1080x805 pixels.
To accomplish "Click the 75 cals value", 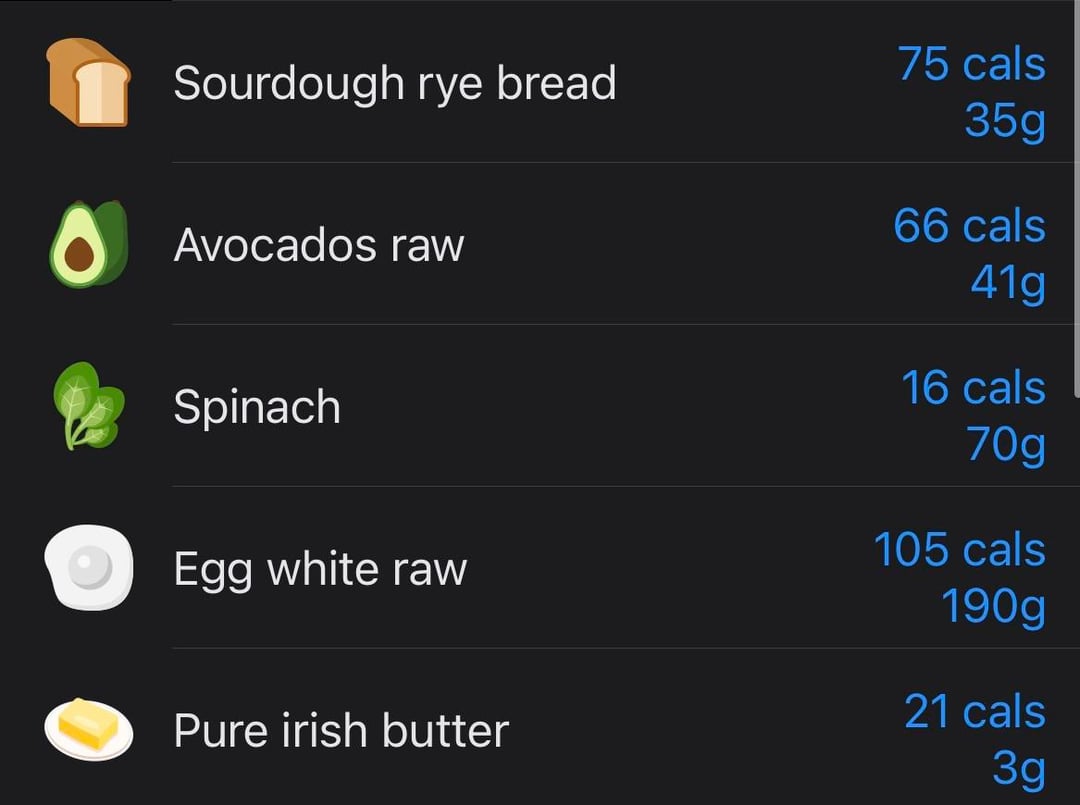I will click(971, 64).
